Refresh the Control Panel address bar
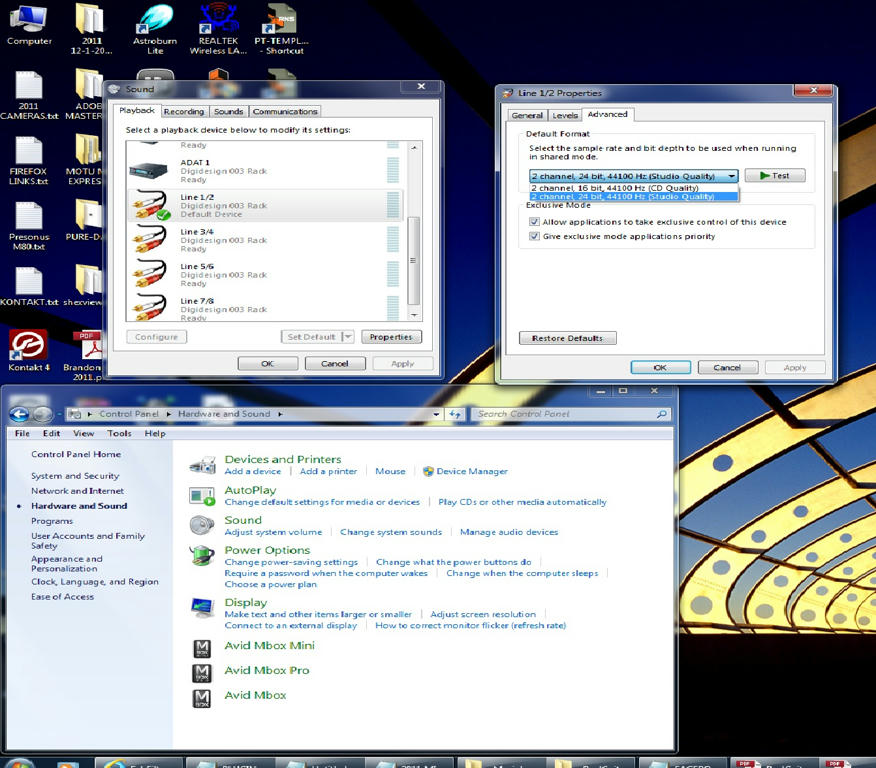This screenshot has height=768, width=876. click(x=455, y=414)
